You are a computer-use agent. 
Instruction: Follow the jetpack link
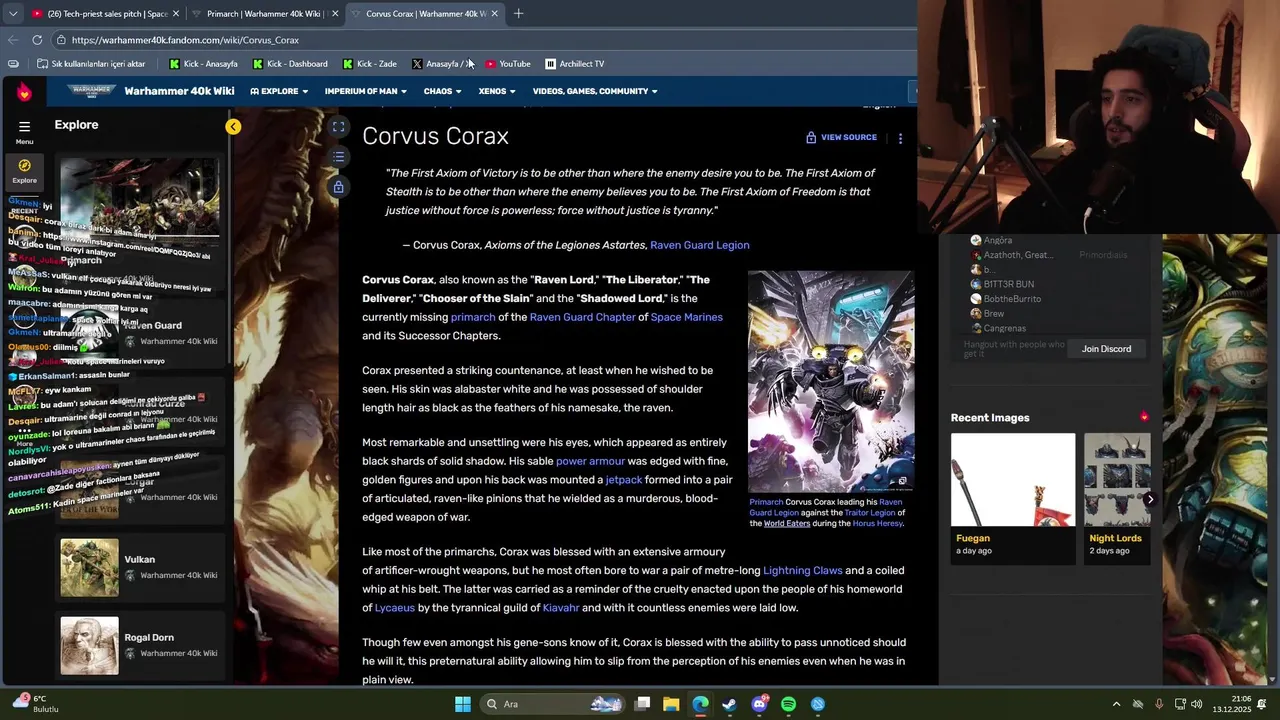[x=624, y=480]
